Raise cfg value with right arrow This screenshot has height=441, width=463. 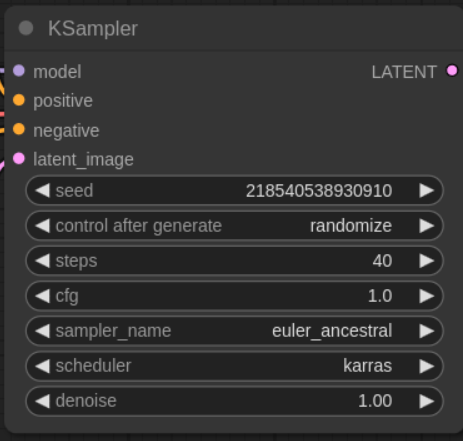click(x=427, y=296)
